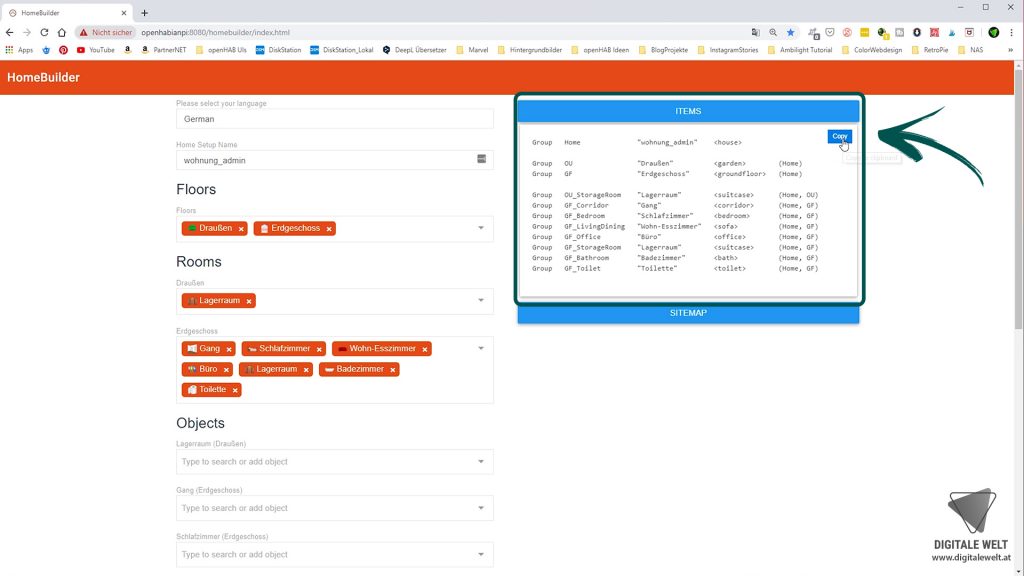Select the ITEMS section header

[687, 111]
